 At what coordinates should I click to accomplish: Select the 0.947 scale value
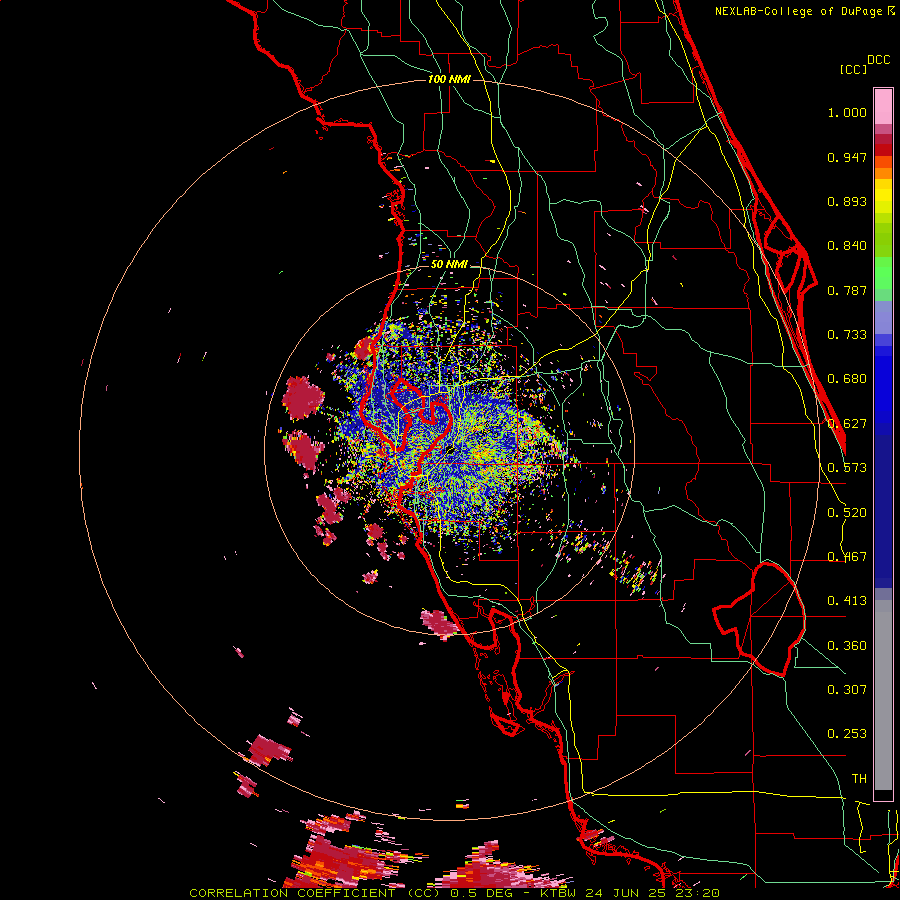click(847, 157)
